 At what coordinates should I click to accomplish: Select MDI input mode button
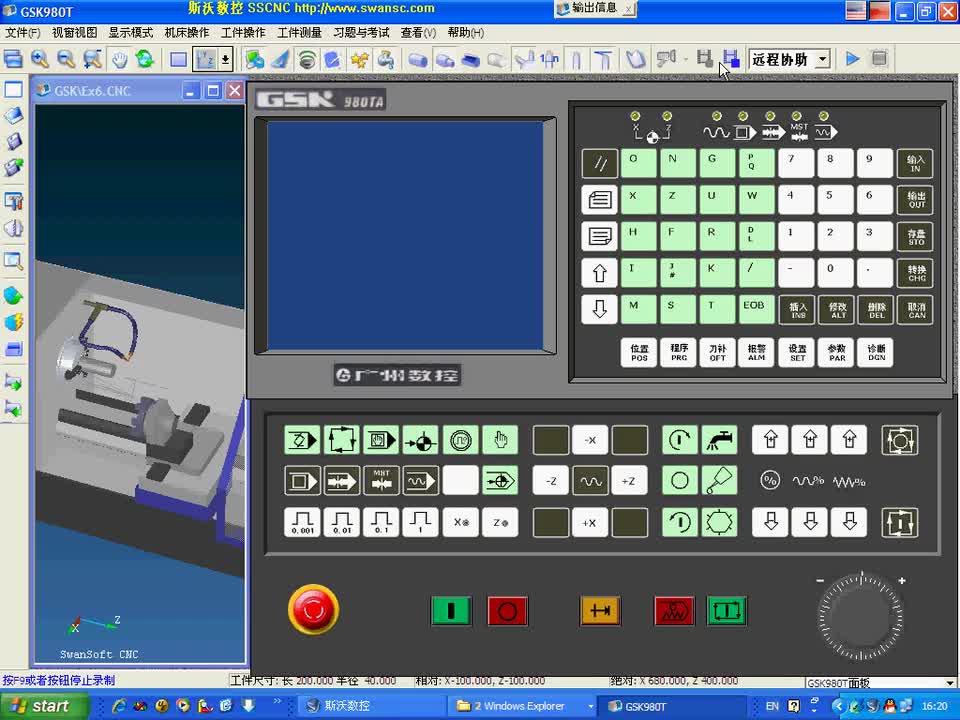point(381,440)
